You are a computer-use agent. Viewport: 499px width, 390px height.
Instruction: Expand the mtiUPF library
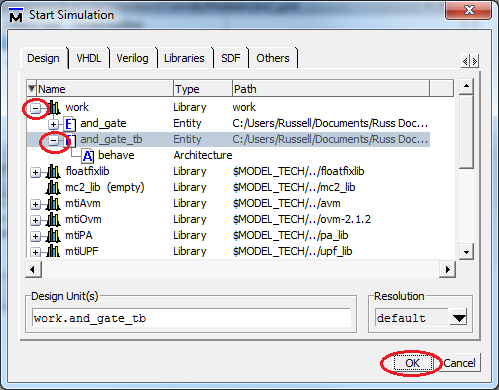click(x=35, y=252)
